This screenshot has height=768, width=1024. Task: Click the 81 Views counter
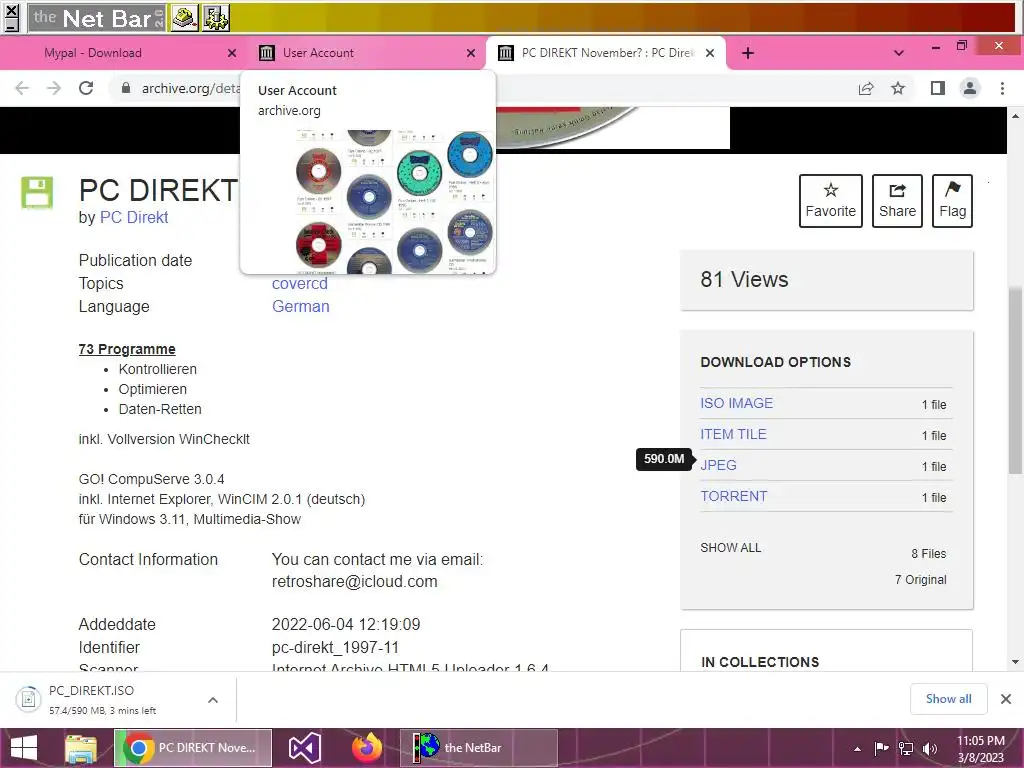pyautogui.click(x=744, y=280)
